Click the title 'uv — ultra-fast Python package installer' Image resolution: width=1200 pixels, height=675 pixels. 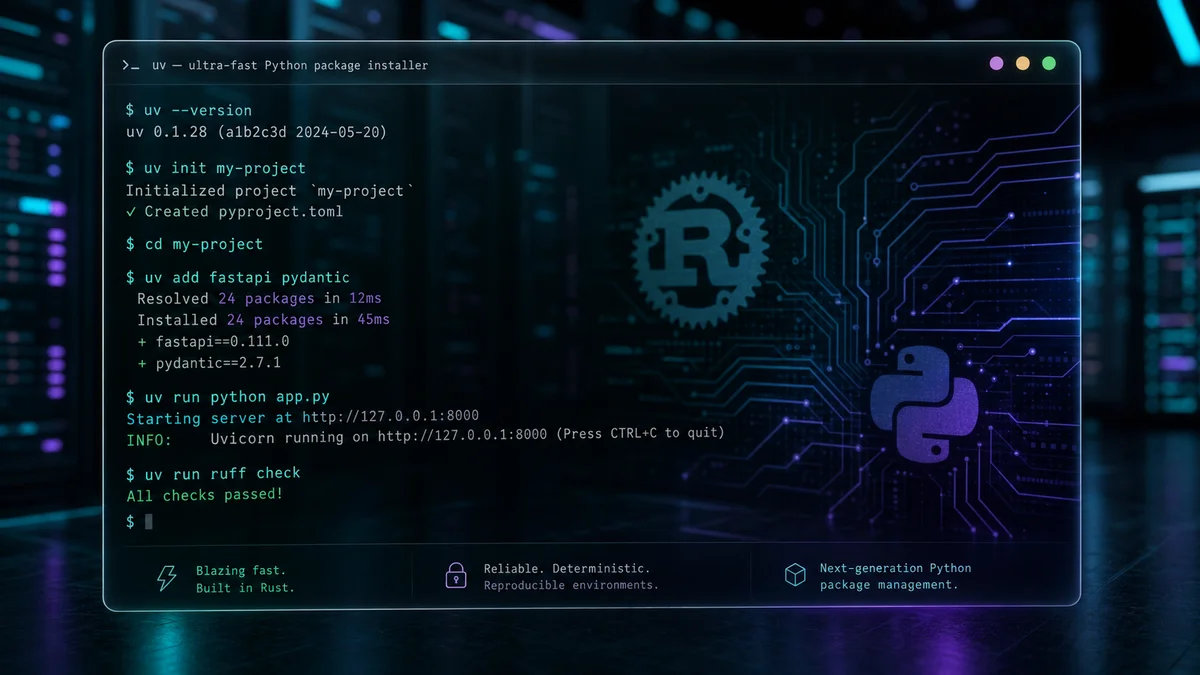290,65
